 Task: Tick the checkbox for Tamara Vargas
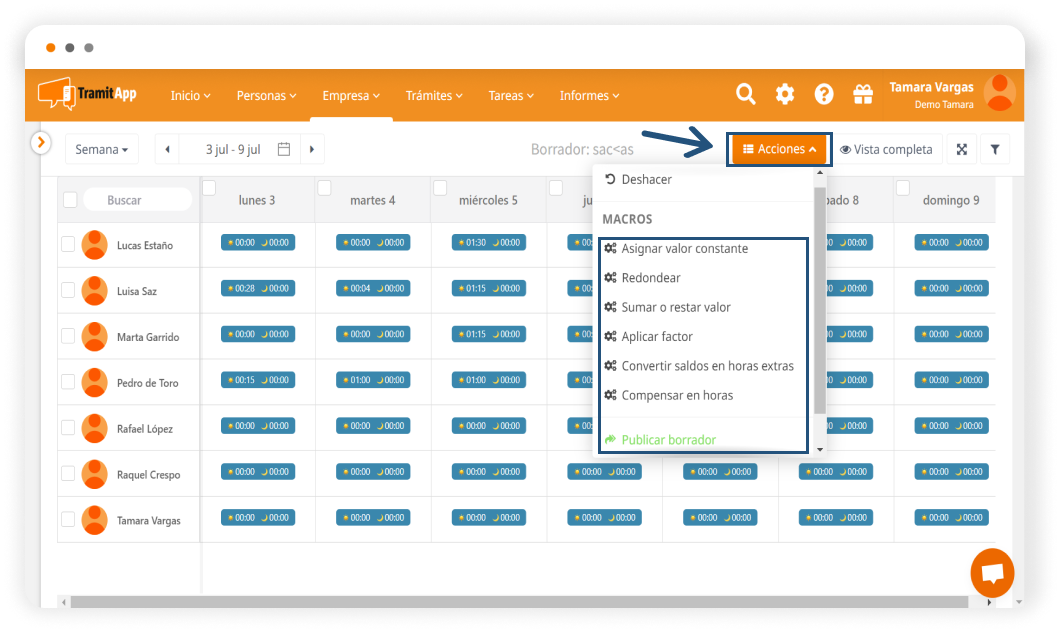(x=68, y=520)
